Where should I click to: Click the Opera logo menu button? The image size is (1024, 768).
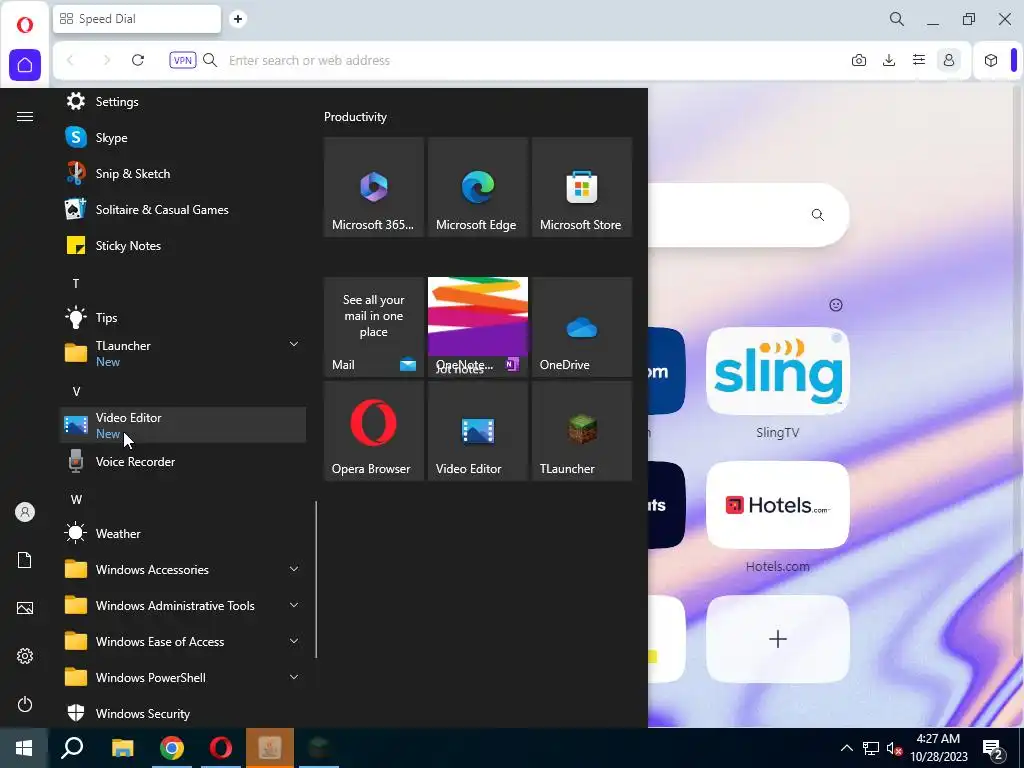tap(25, 25)
